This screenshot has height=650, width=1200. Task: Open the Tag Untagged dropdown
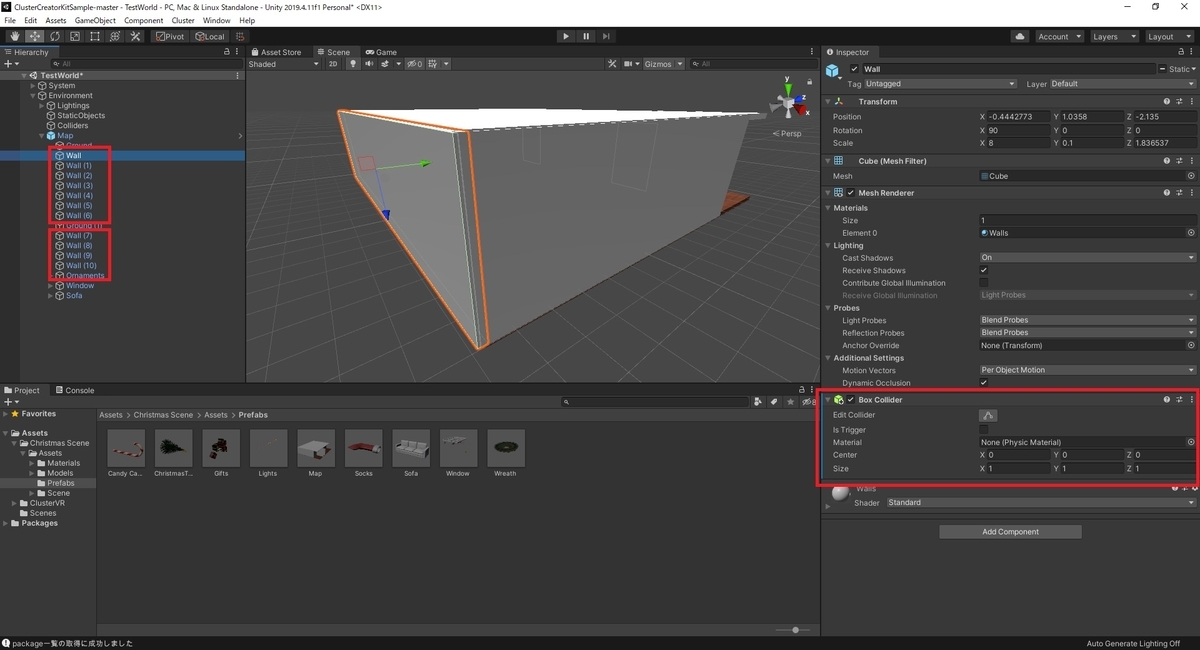(940, 84)
